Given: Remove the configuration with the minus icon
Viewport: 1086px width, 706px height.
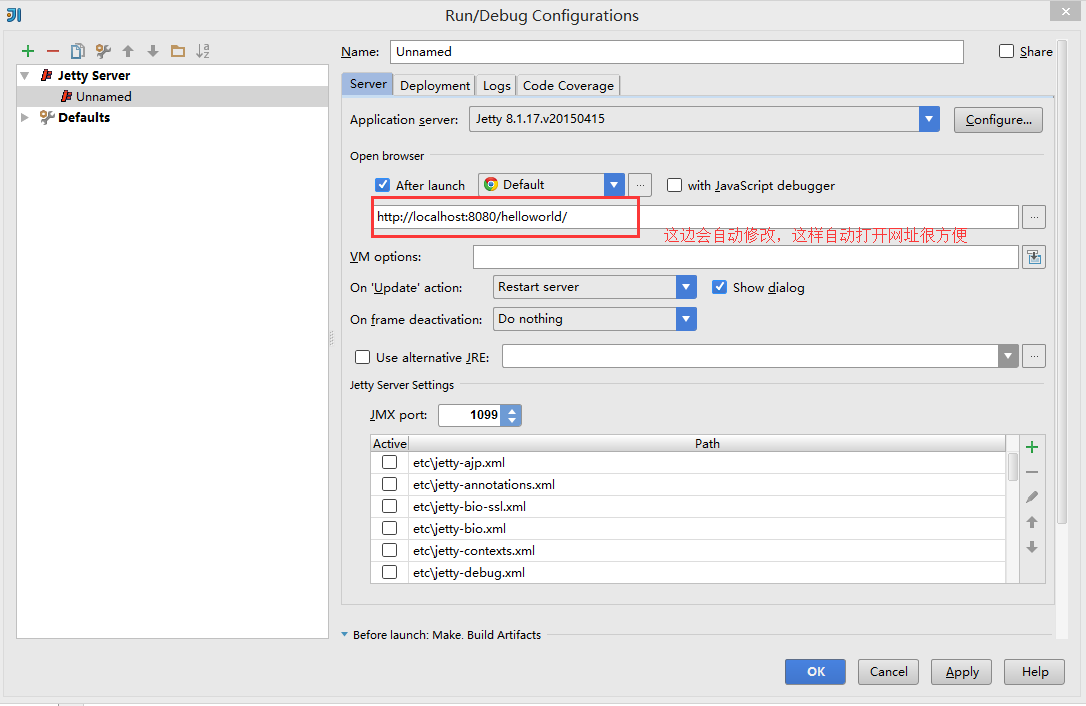Looking at the screenshot, I should [x=53, y=51].
